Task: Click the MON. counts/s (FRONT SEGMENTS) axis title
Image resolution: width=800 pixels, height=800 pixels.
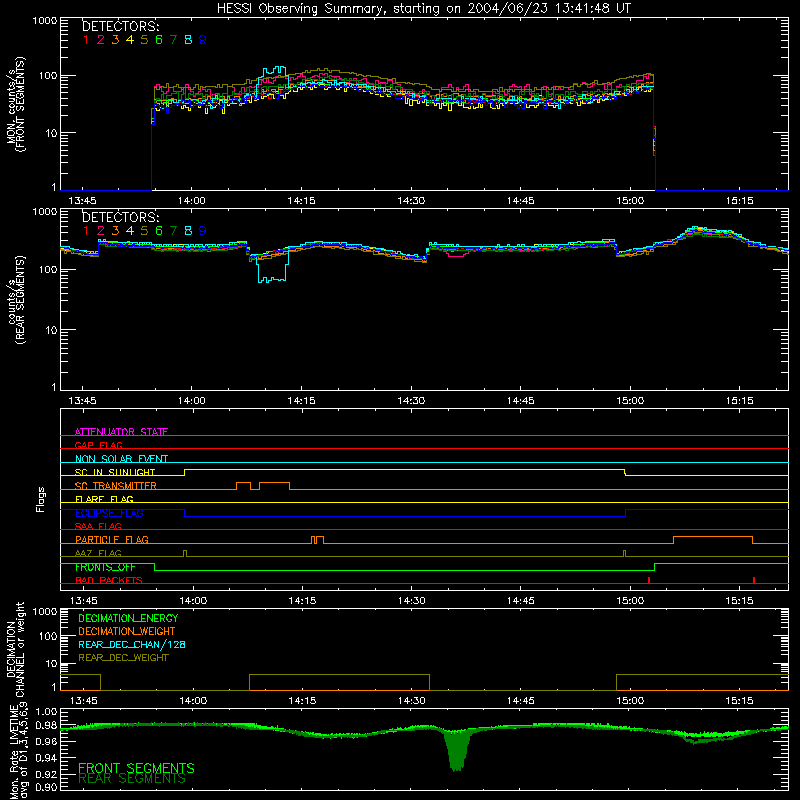Action: [x=15, y=104]
